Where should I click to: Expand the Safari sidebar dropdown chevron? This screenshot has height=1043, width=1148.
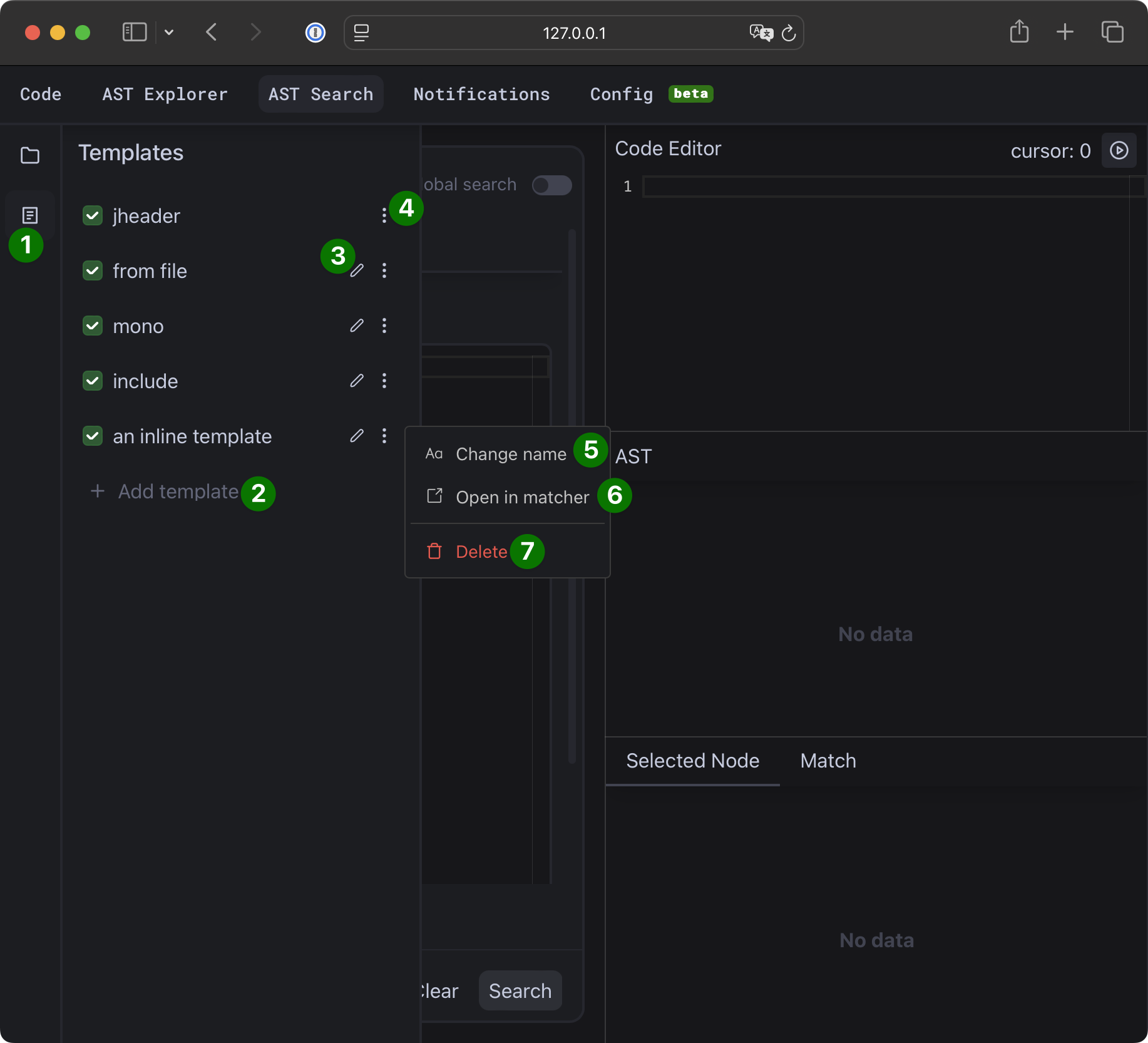click(169, 32)
